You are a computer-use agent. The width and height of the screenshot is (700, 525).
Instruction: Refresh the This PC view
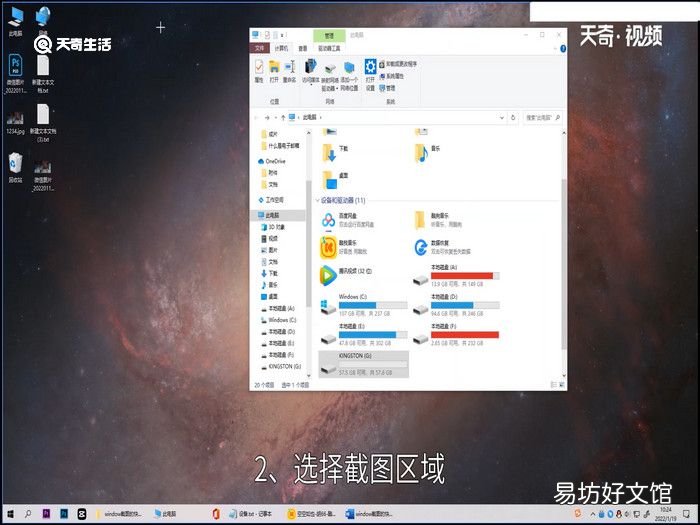[513, 118]
